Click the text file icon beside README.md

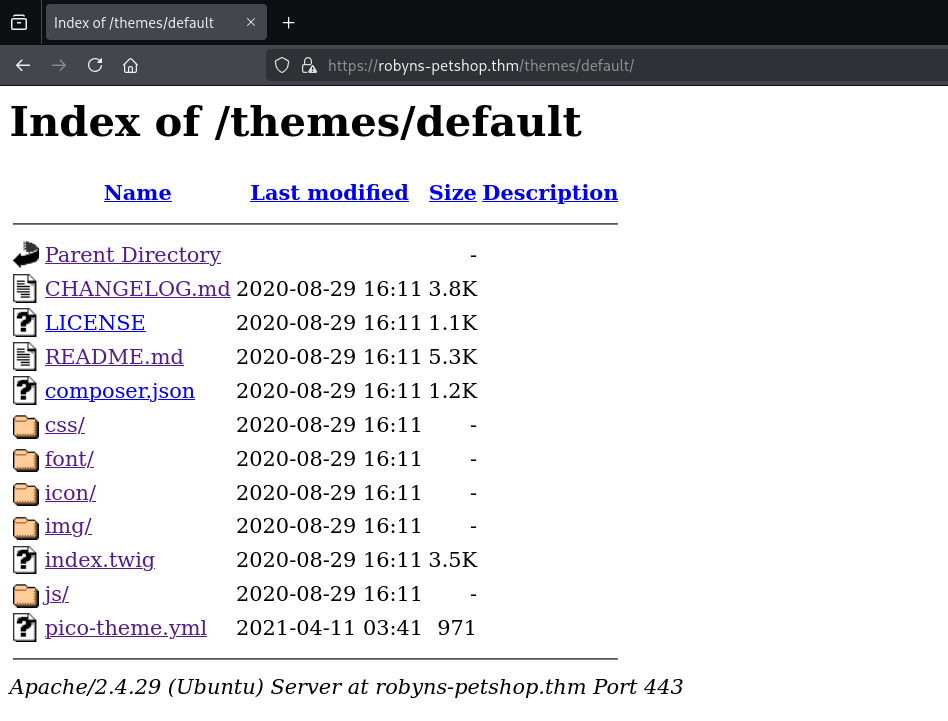pos(25,357)
